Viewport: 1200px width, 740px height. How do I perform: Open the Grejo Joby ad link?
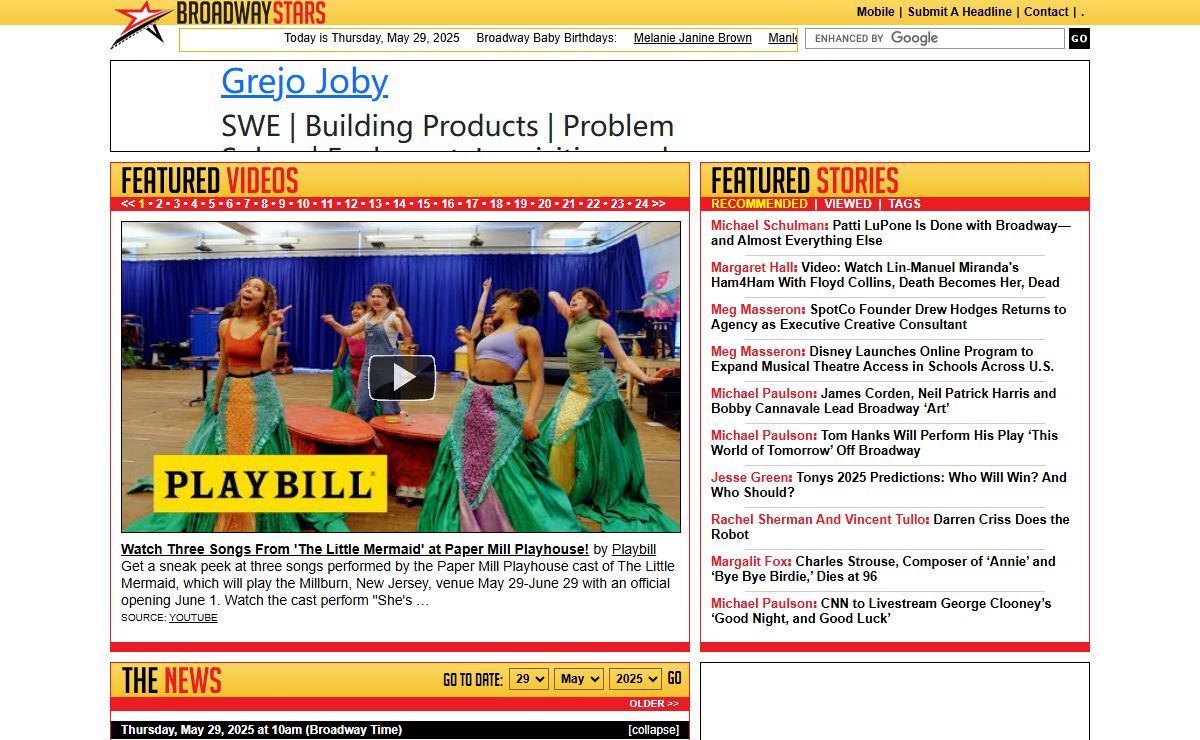pos(305,81)
